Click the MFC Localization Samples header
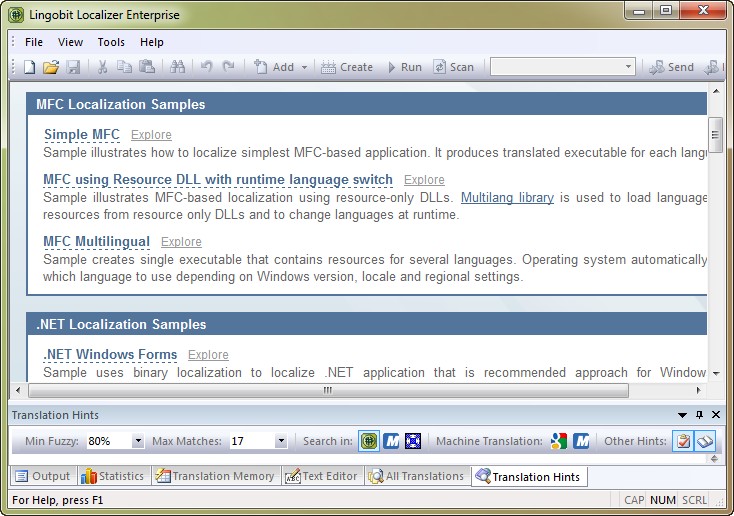 [367, 104]
